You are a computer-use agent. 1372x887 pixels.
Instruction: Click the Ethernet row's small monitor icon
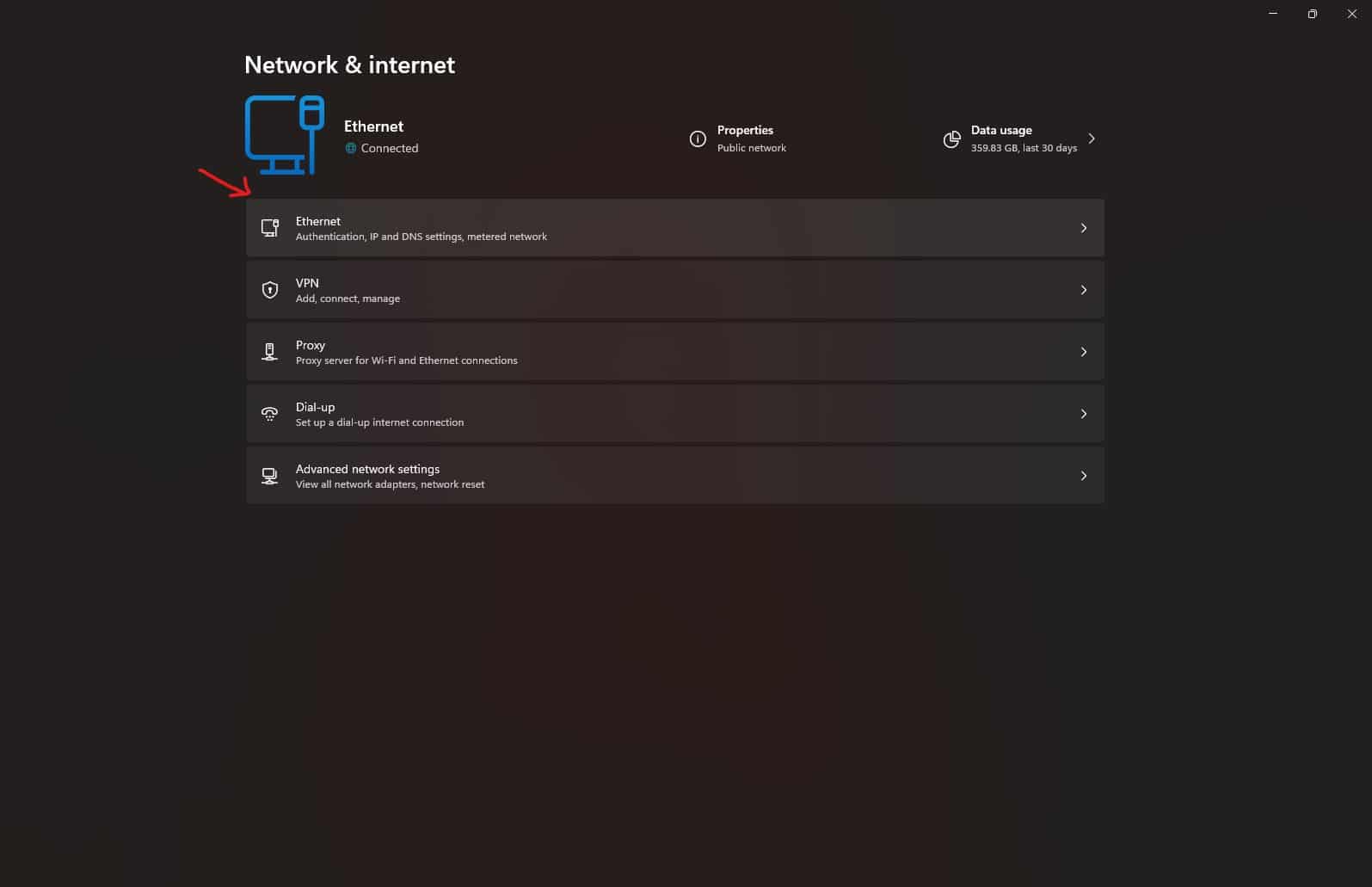270,228
